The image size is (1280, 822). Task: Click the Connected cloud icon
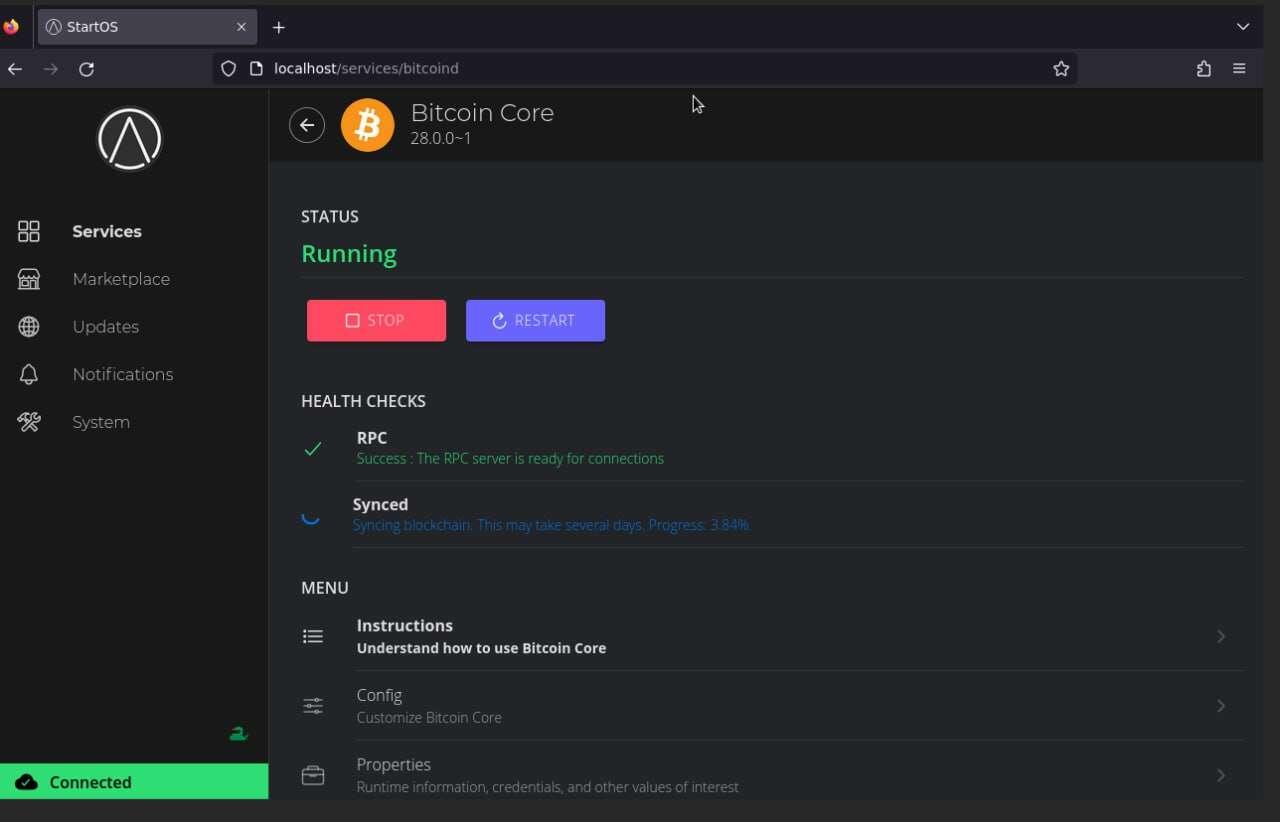click(x=26, y=782)
